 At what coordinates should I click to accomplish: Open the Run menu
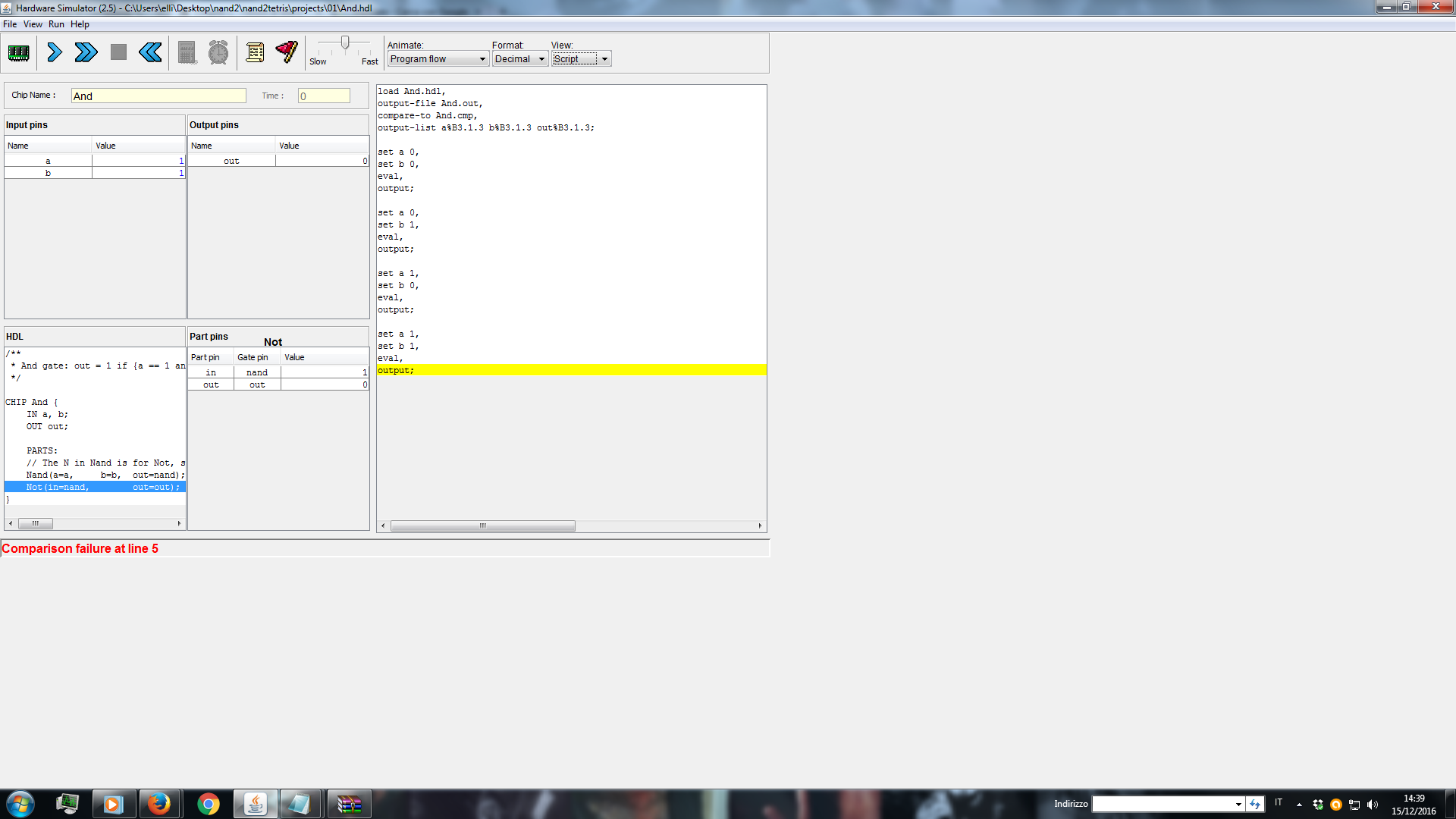(56, 24)
